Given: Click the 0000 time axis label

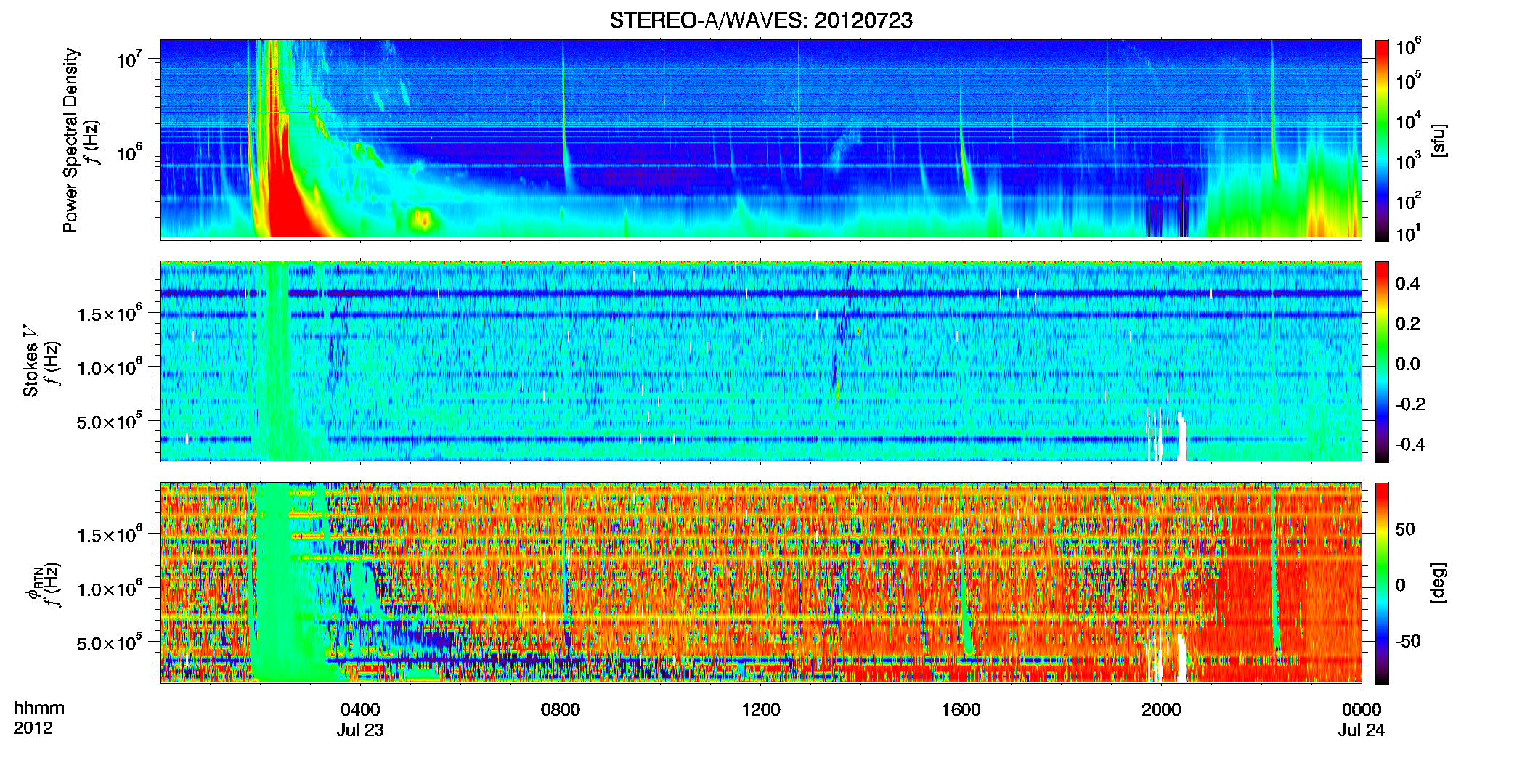Looking at the screenshot, I should pyautogui.click(x=1362, y=710).
